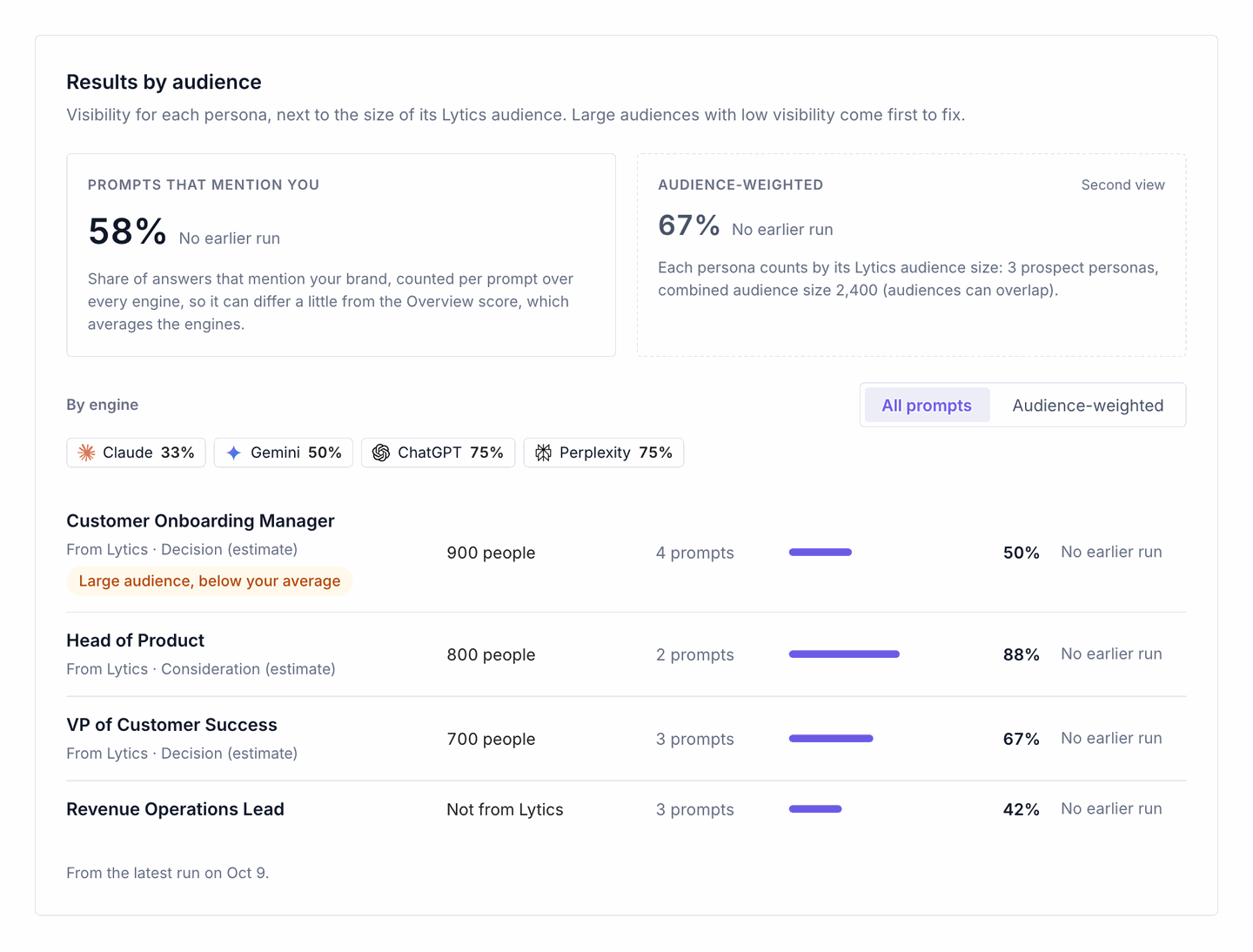
Task: Click the 67% audience-weighted score
Action: (689, 225)
